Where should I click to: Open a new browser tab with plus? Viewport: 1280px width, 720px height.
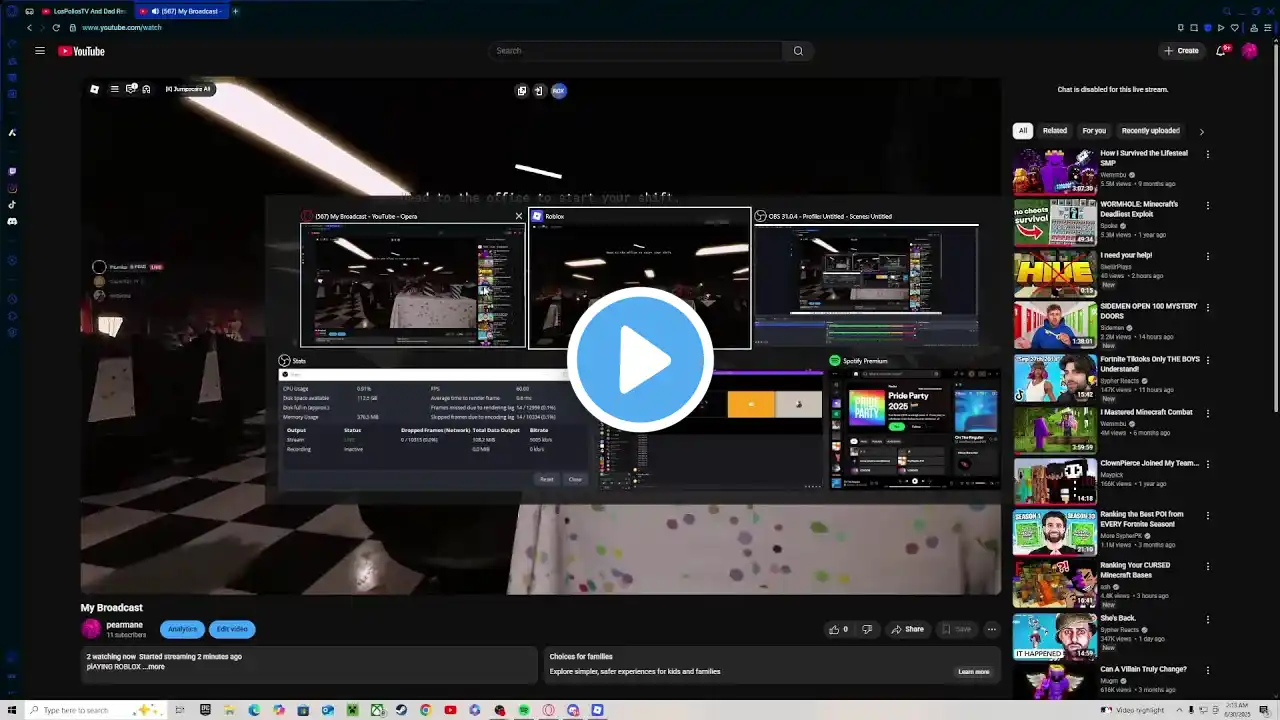(236, 11)
